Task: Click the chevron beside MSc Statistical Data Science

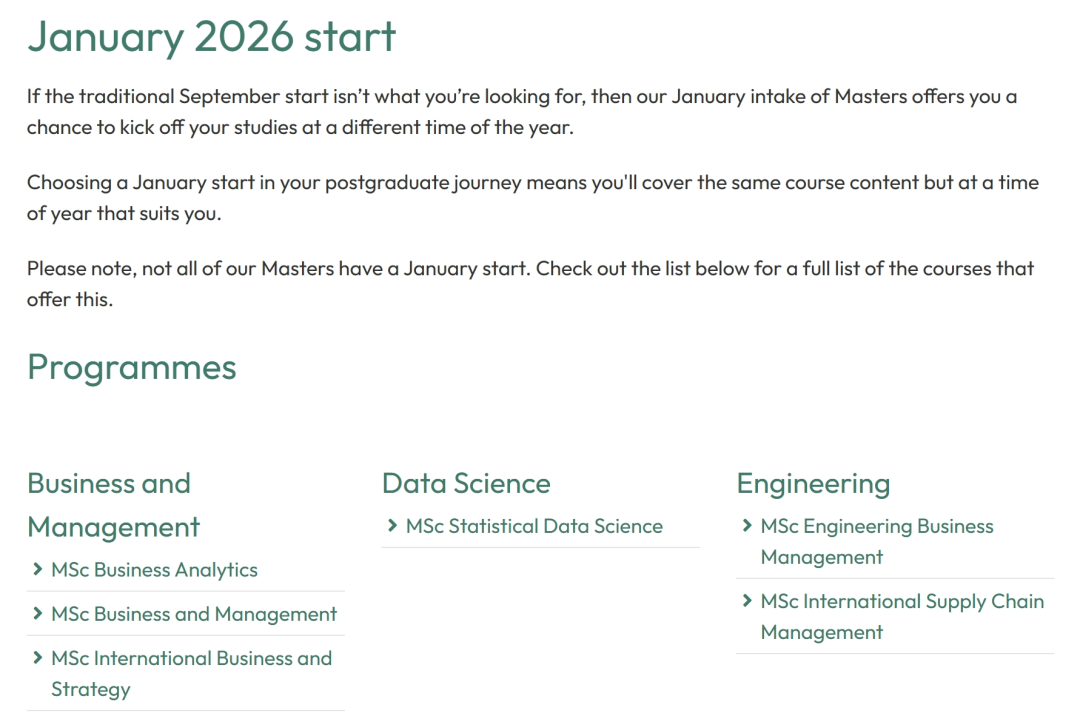Action: [x=393, y=526]
